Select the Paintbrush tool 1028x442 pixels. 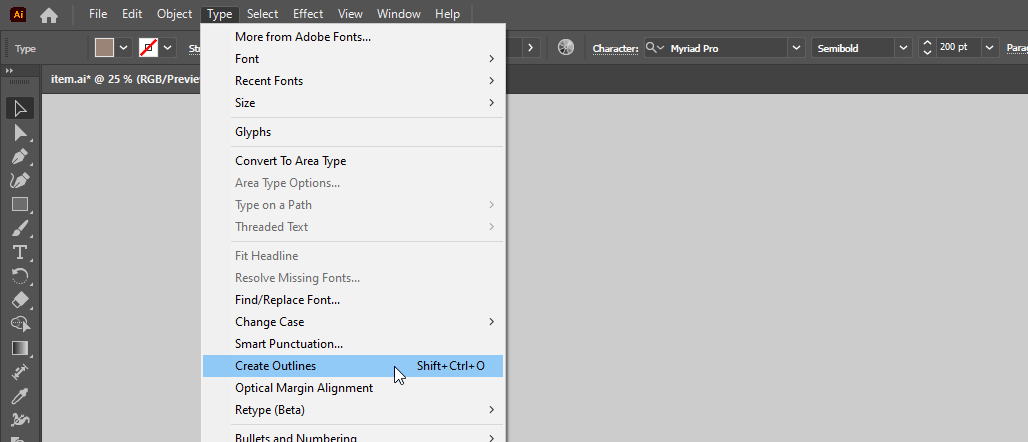(x=20, y=228)
